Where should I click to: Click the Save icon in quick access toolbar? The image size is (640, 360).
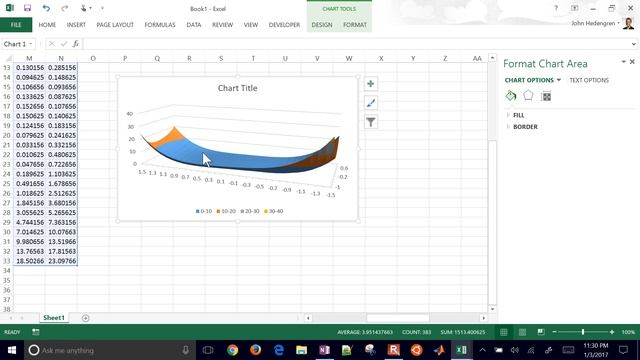27,8
